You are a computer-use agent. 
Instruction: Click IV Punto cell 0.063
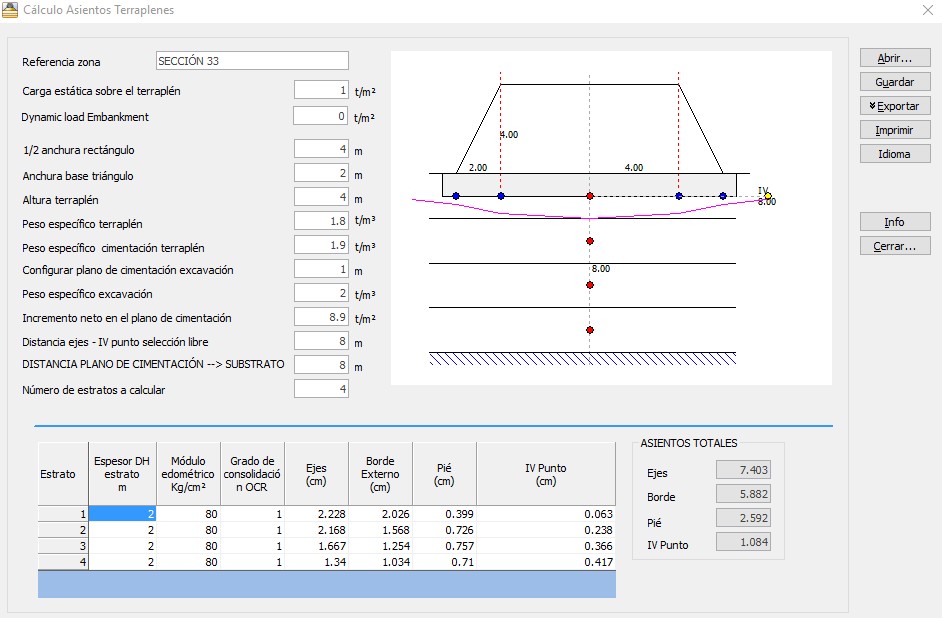point(546,514)
